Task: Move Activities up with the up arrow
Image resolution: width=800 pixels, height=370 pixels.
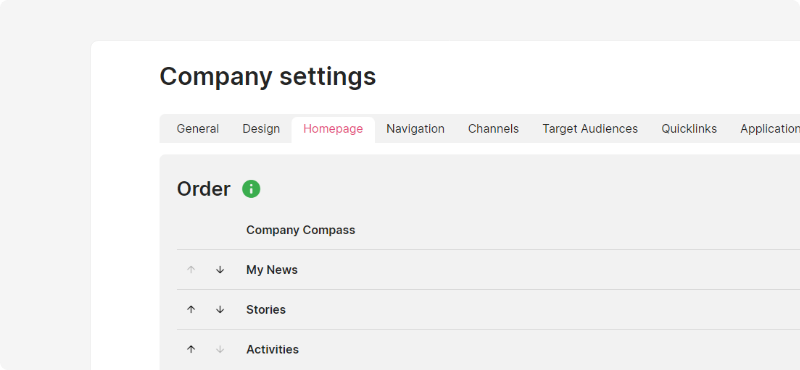Action: coord(191,349)
